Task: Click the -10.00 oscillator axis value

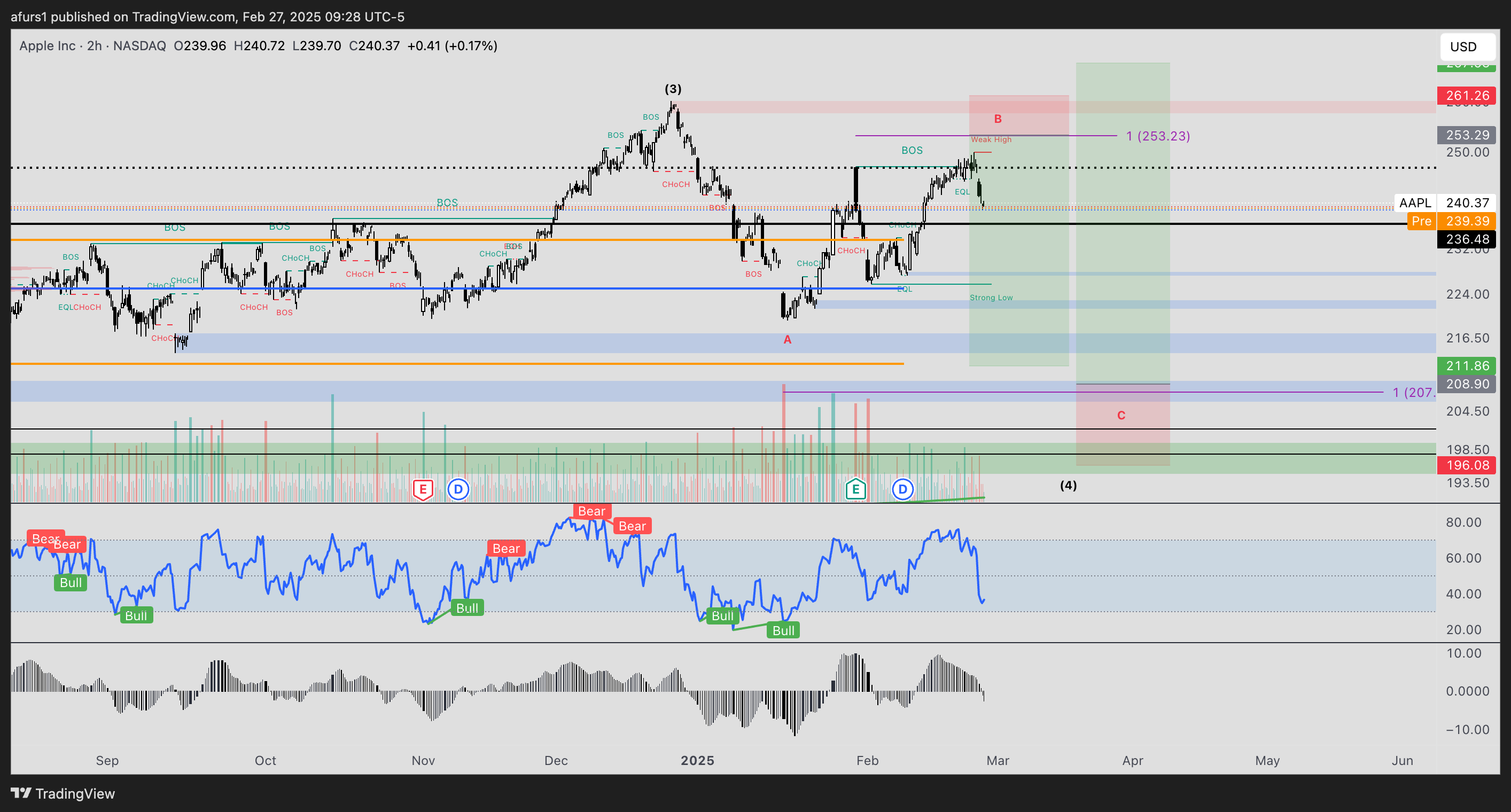Action: pyautogui.click(x=1468, y=730)
